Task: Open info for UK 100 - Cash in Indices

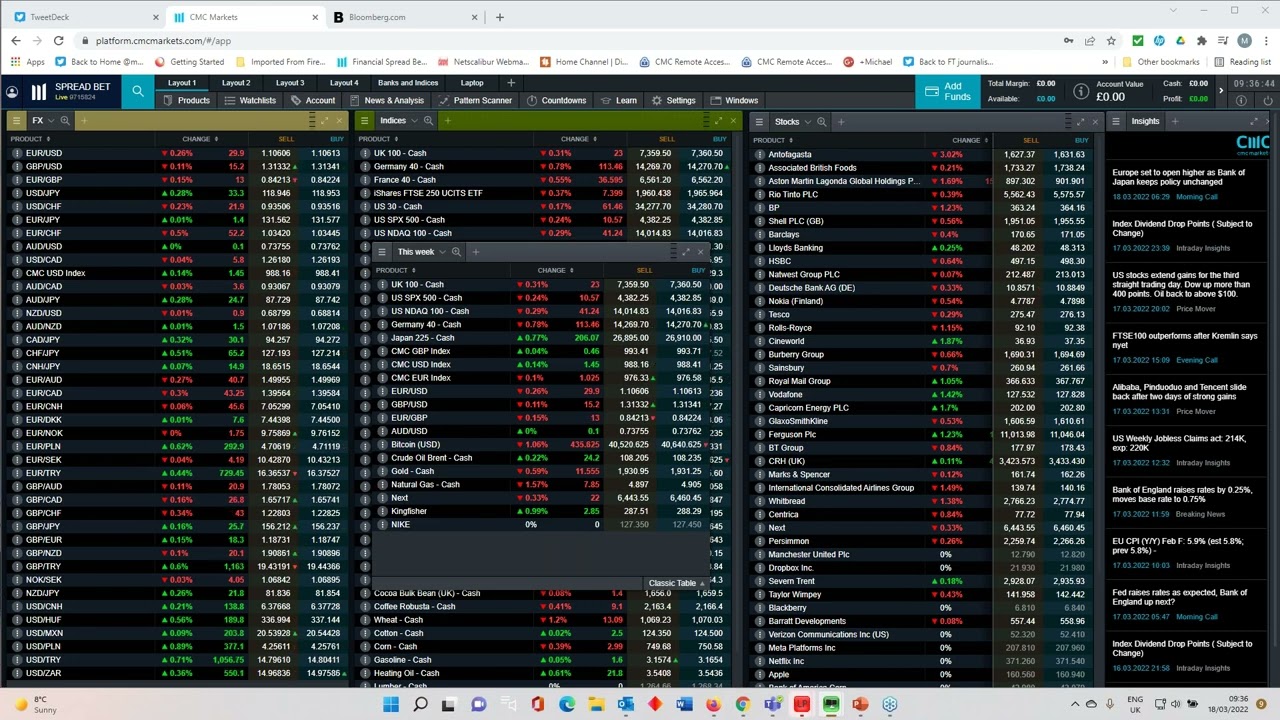Action: click(365, 154)
